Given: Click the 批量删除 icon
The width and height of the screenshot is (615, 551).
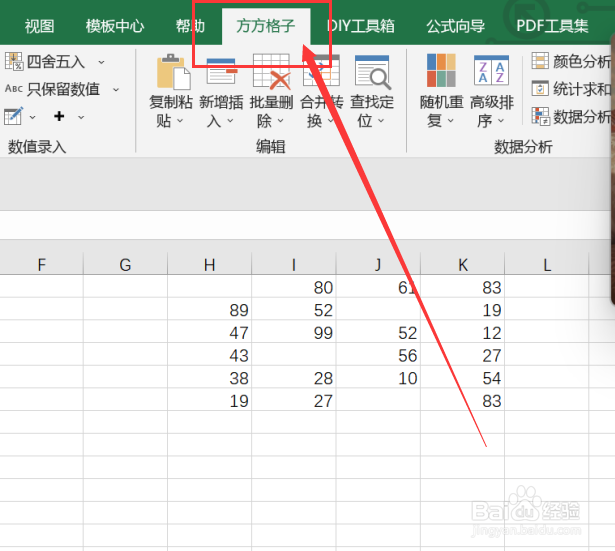Looking at the screenshot, I should click(271, 71).
